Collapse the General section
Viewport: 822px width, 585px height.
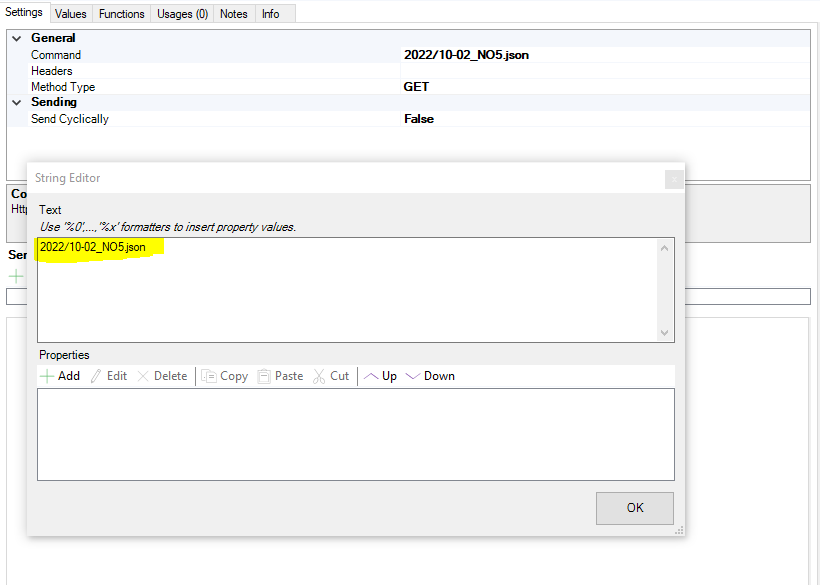[x=17, y=38]
